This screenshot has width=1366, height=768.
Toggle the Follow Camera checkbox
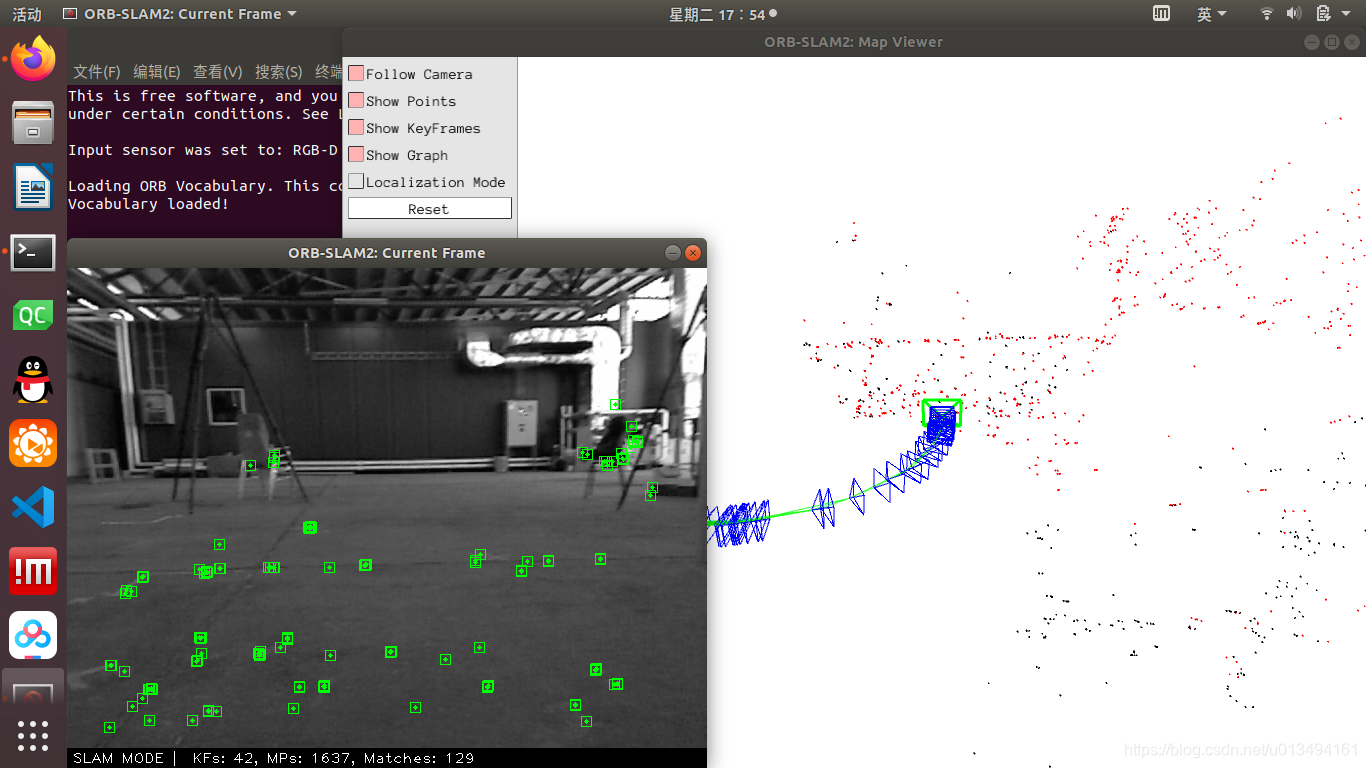point(356,73)
